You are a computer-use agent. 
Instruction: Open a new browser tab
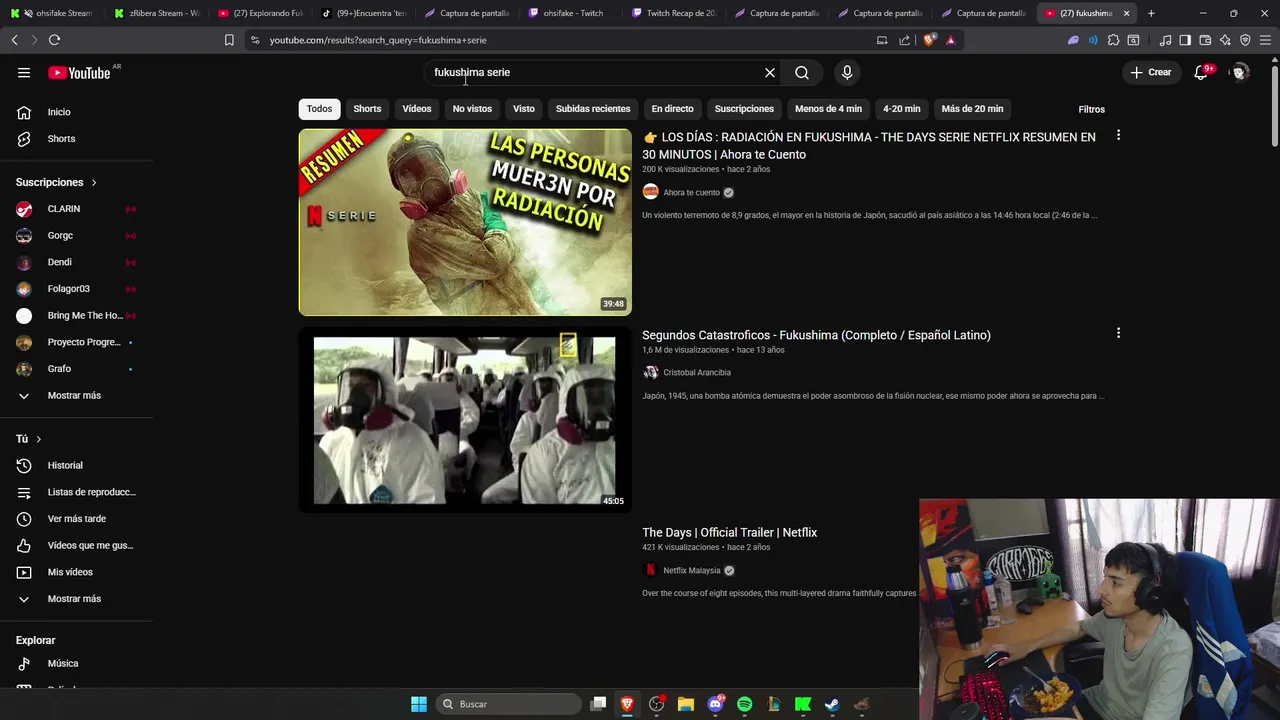(1151, 13)
